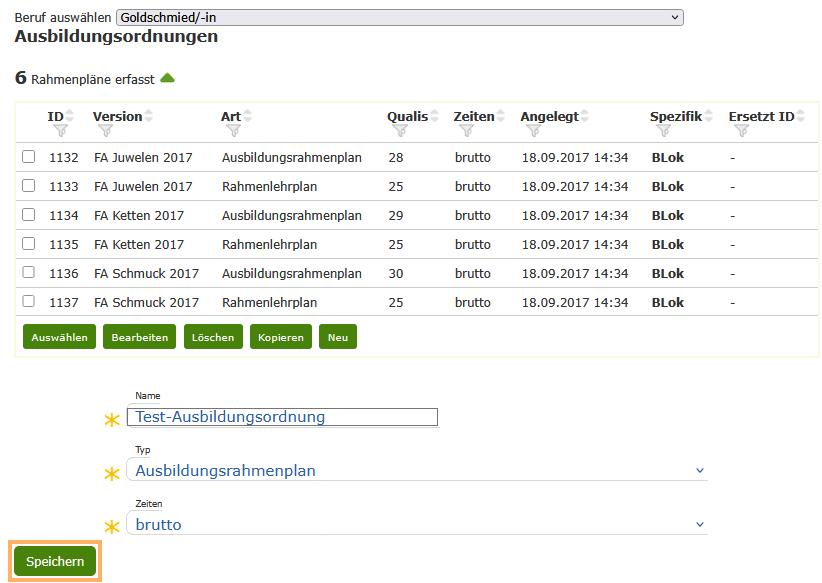The height and width of the screenshot is (583, 822).
Task: Click the Neu button
Action: pos(337,337)
